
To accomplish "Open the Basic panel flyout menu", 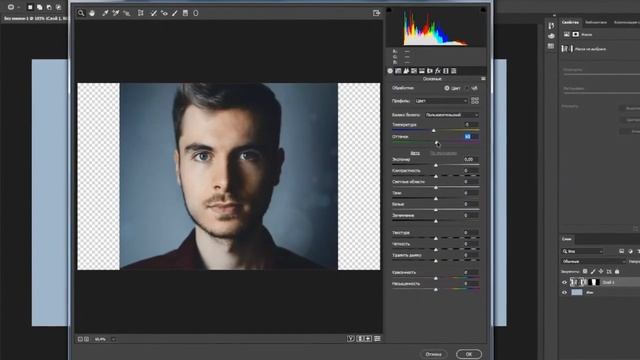I will 483,79.
